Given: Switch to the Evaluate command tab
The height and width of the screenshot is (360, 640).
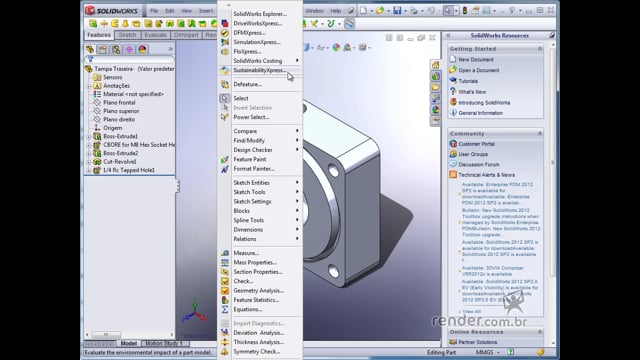Looking at the screenshot, I should 156,35.
